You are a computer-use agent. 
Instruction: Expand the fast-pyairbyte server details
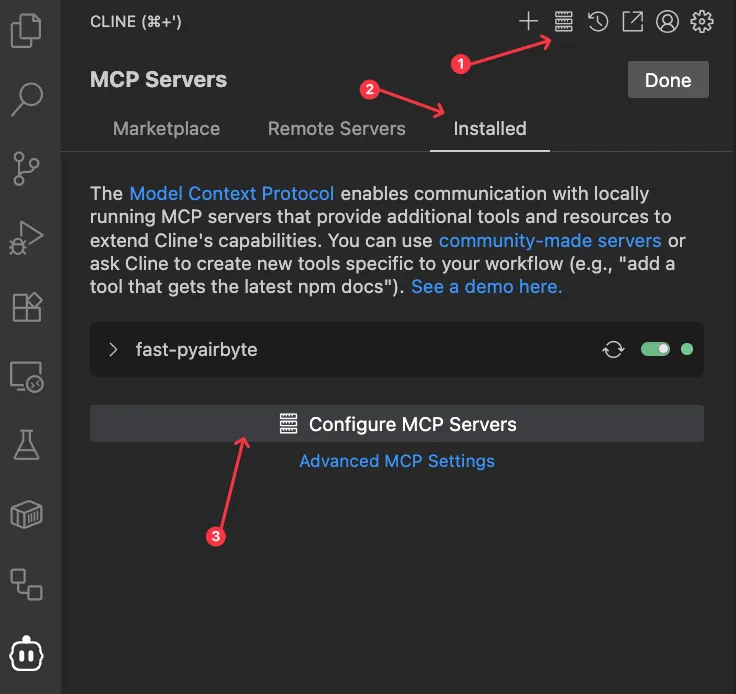(113, 350)
